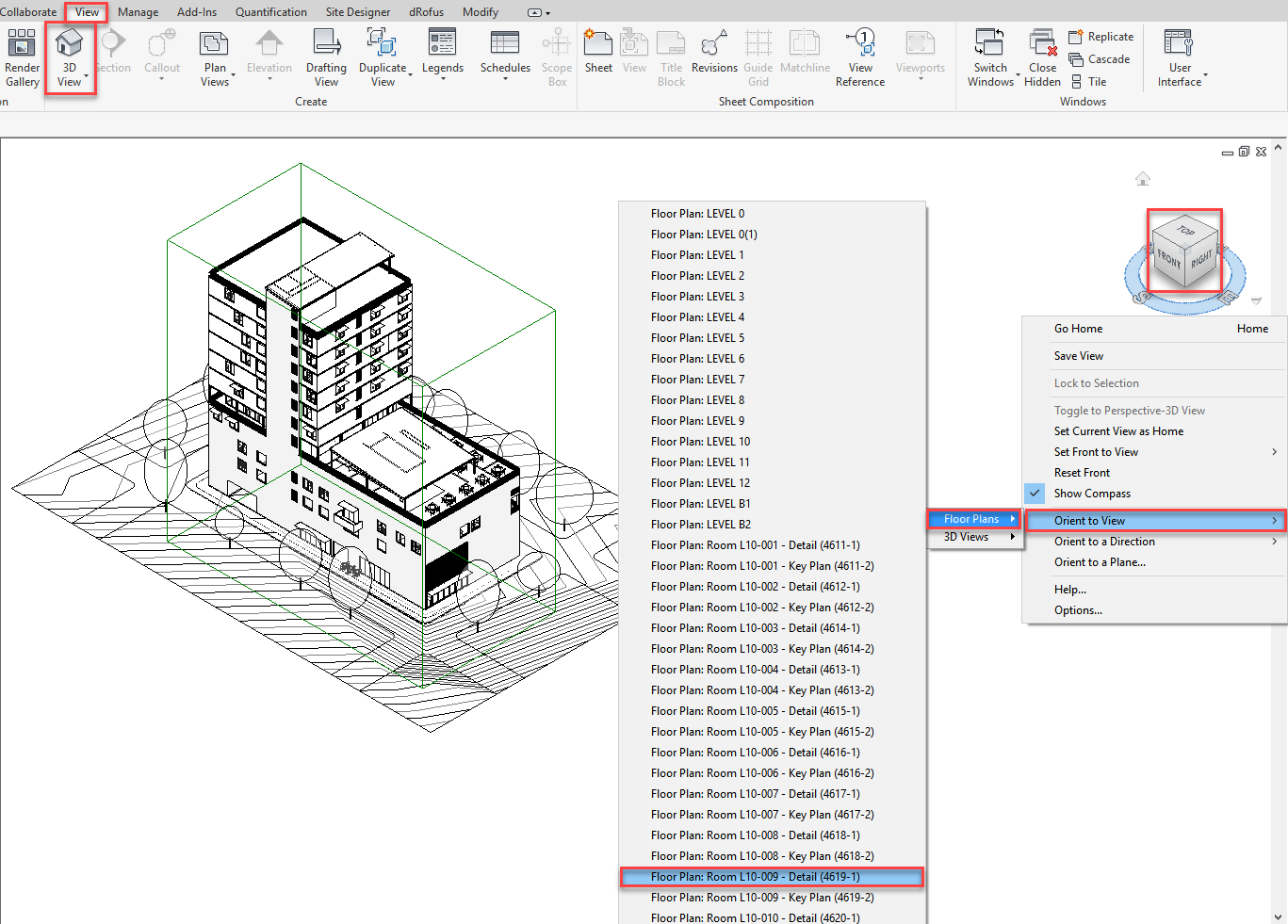Open the Render Gallery
The width and height of the screenshot is (1288, 924).
[x=22, y=57]
